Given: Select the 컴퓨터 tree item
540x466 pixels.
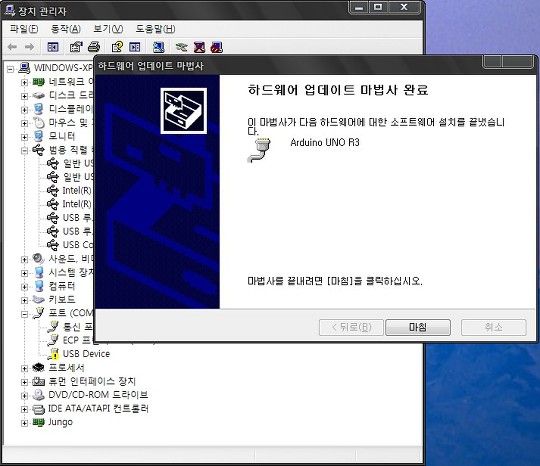Looking at the screenshot, I should tap(62, 286).
